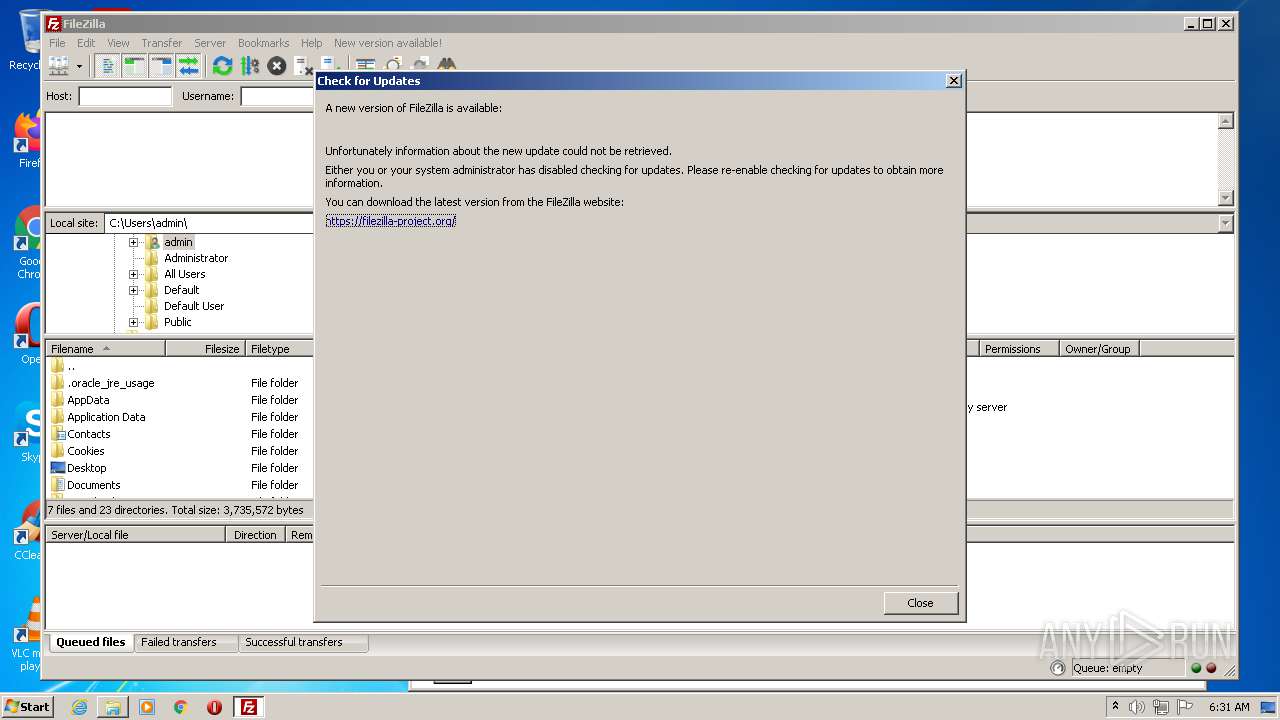Click the Direction queue column header
Image resolution: width=1280 pixels, height=720 pixels.
(255, 535)
